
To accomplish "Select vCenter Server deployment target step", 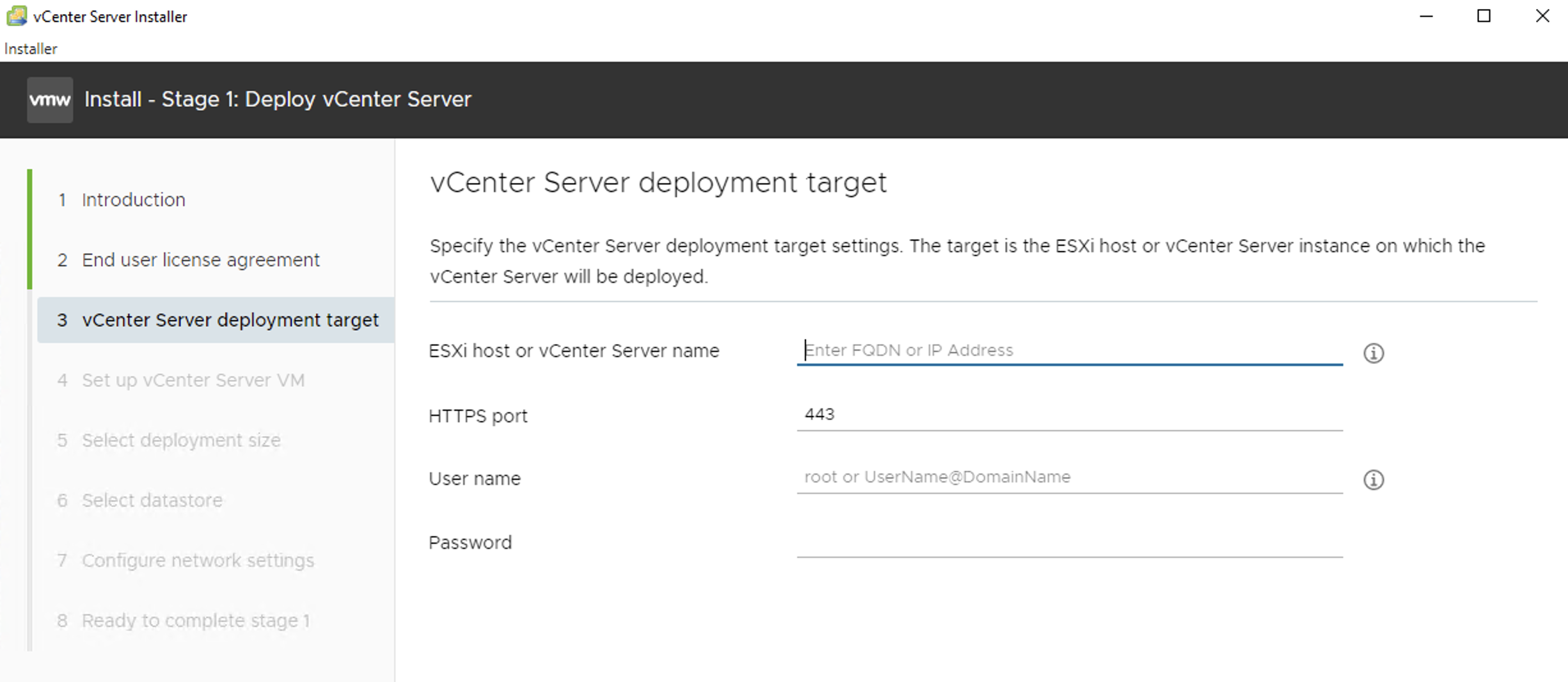I will (x=216, y=320).
